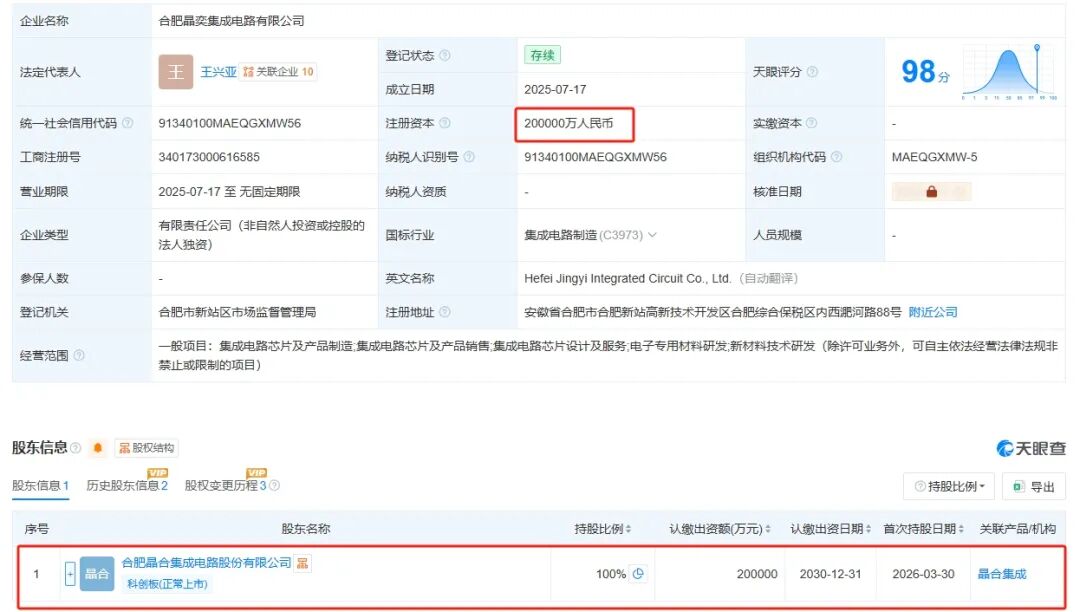Image resolution: width=1080 pixels, height=612 pixels.
Task: Expand shareholder row with plus icon
Action: pyautogui.click(x=70, y=574)
